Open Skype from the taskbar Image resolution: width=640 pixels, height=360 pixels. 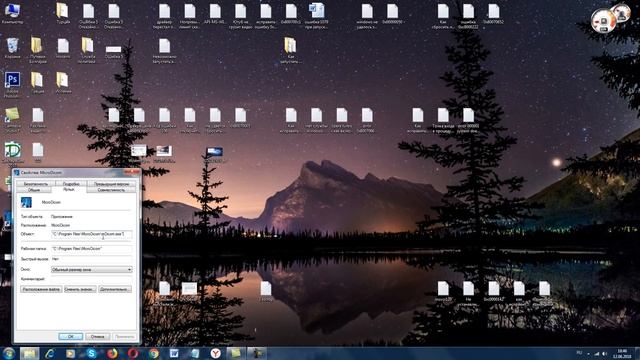(x=91, y=353)
